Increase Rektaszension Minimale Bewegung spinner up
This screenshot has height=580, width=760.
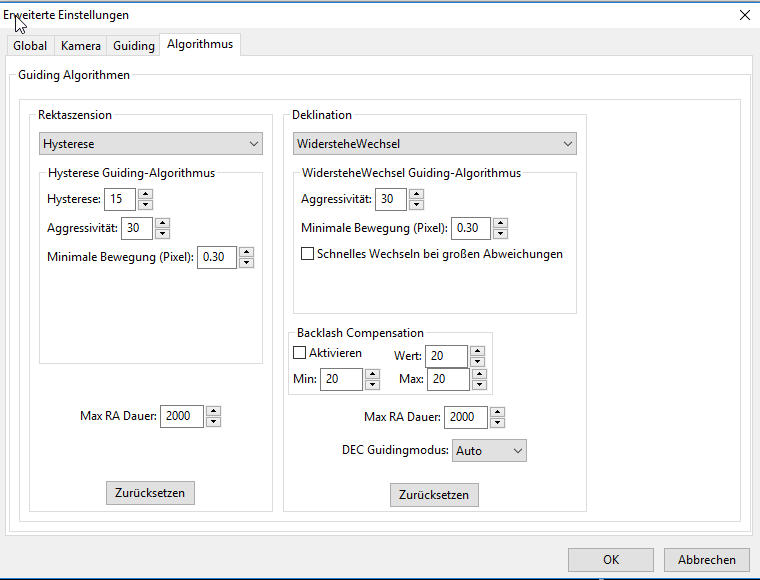tap(246, 252)
